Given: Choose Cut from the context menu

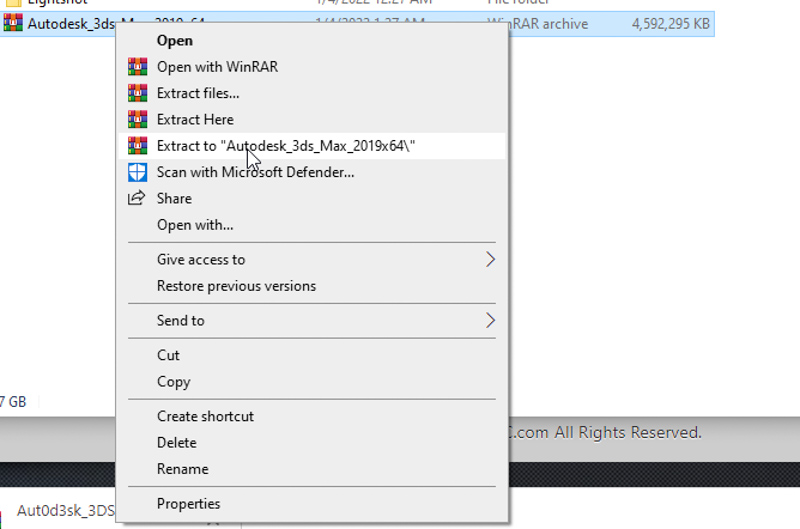Looking at the screenshot, I should (x=312, y=355).
